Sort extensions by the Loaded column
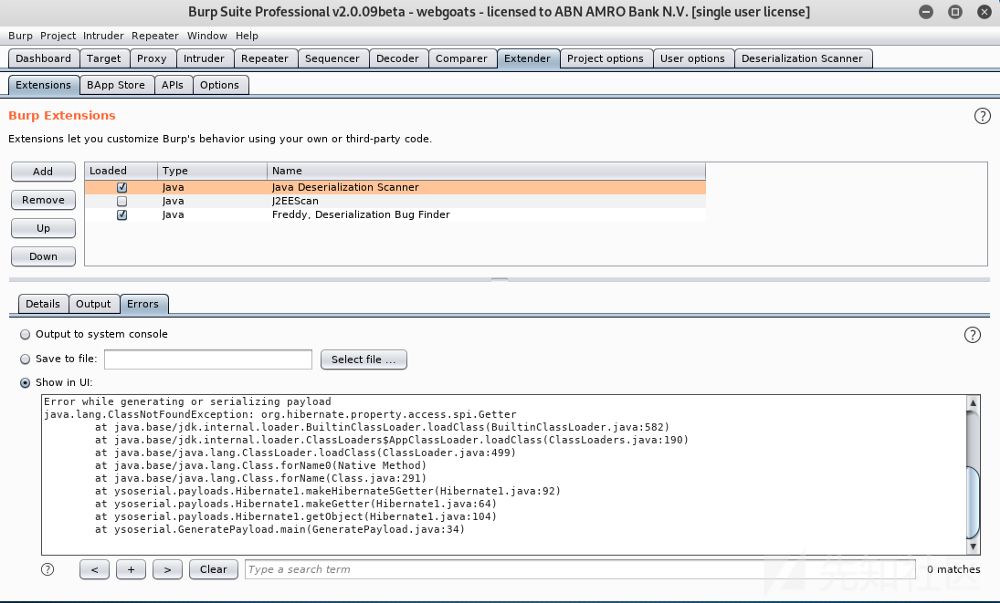This screenshot has height=603, width=1000. [121, 171]
